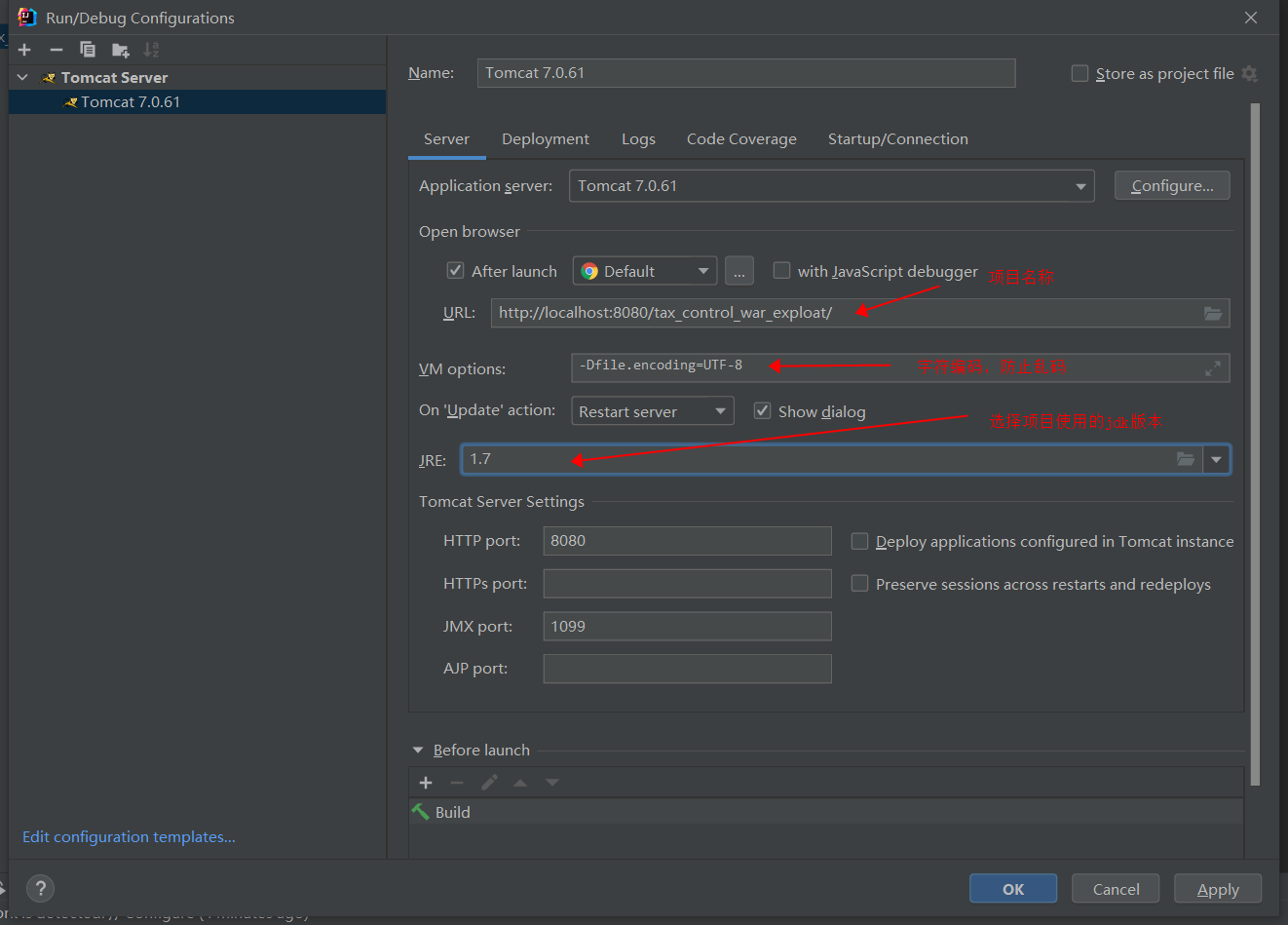This screenshot has width=1288, height=925.
Task: Move the Before launch task up
Action: click(x=520, y=783)
